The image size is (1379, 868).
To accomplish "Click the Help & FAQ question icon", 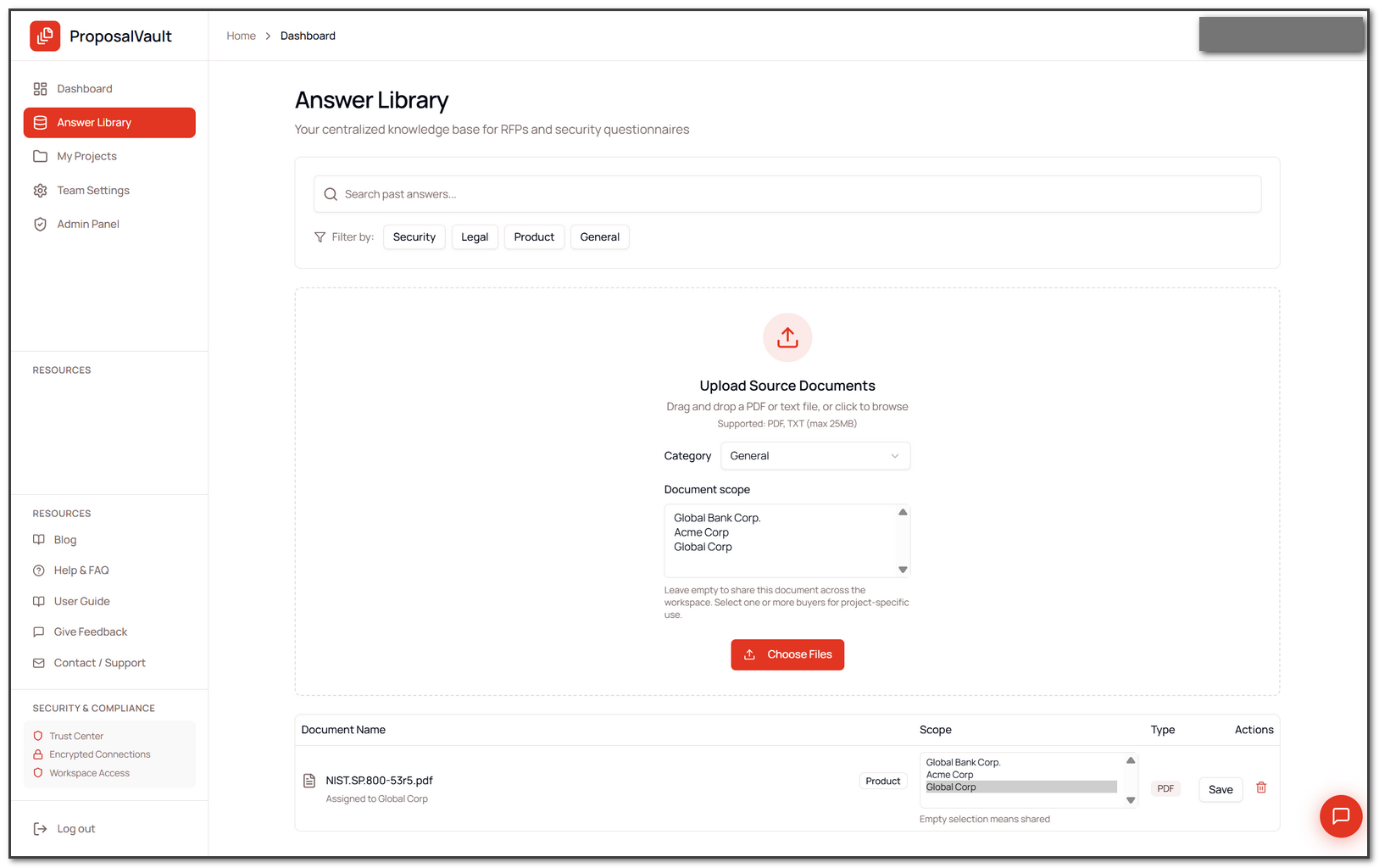I will click(x=39, y=570).
